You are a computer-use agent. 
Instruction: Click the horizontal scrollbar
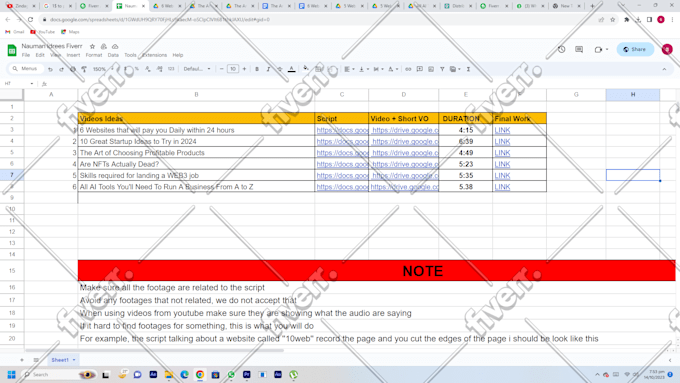[154, 350]
